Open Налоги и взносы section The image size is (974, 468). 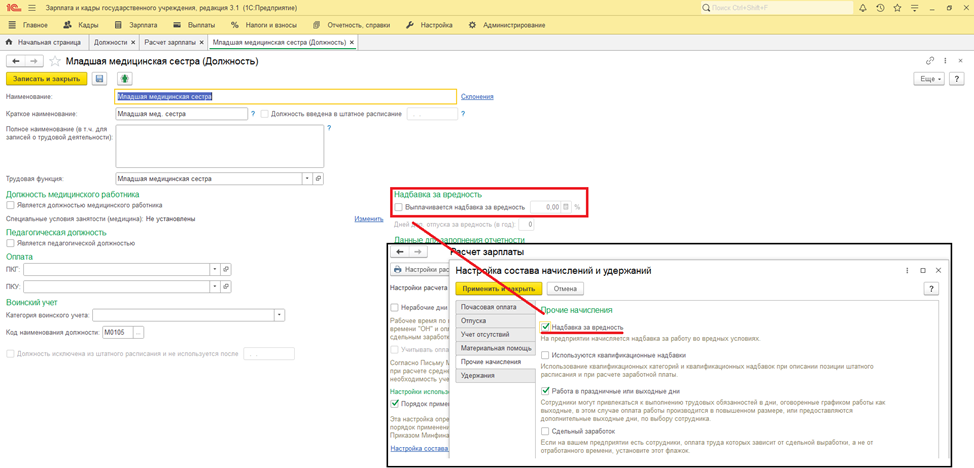click(263, 25)
